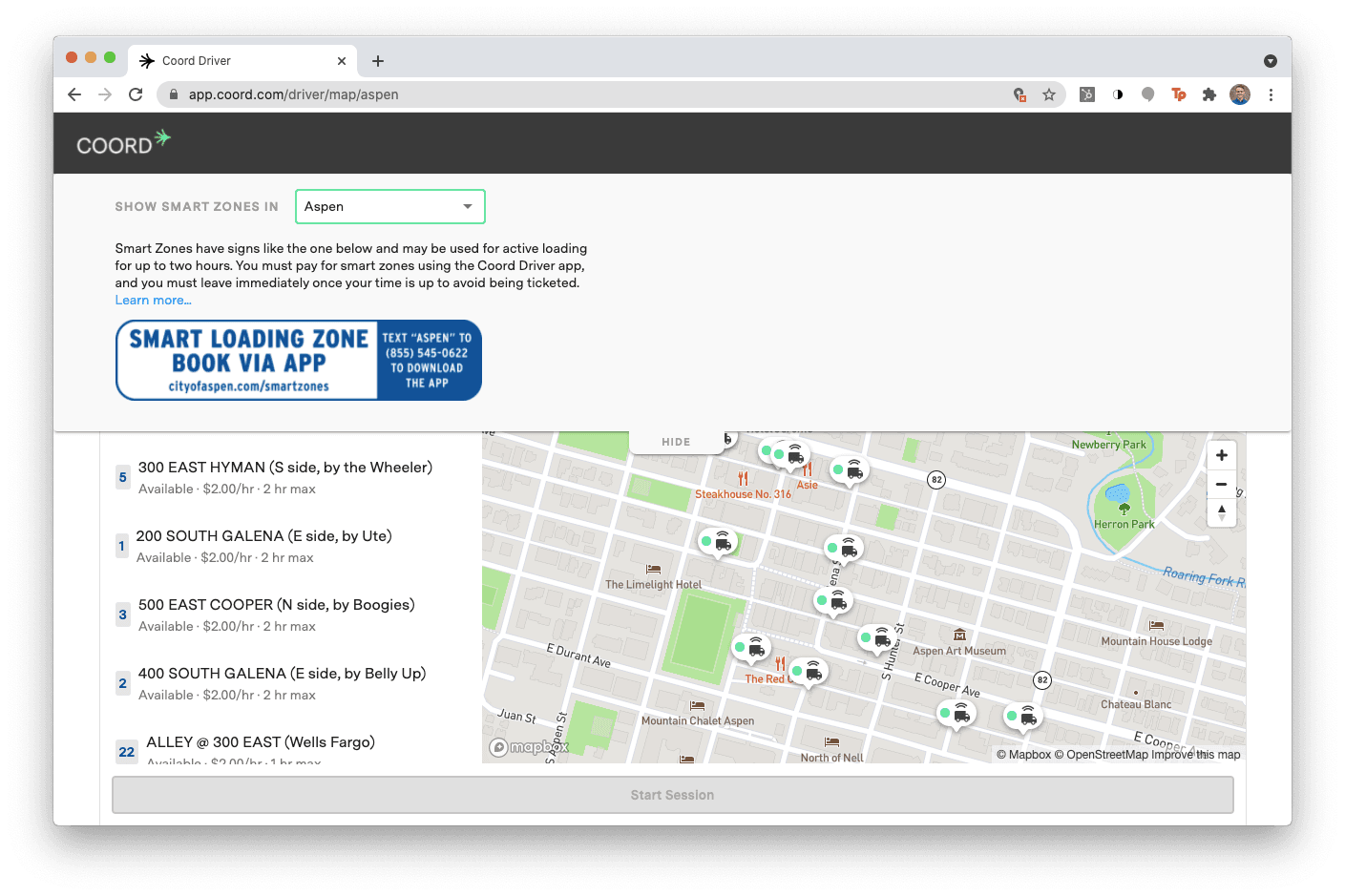Zoom in on the map
1345x896 pixels.
(1222, 455)
